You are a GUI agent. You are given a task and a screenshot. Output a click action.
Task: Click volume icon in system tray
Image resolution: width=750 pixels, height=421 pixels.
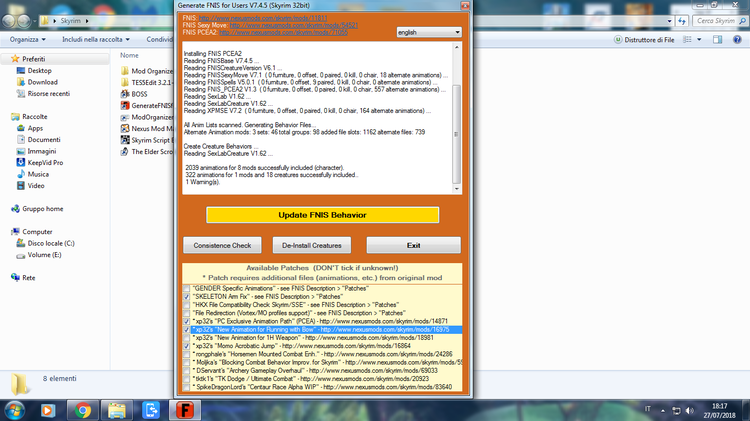[689, 410]
